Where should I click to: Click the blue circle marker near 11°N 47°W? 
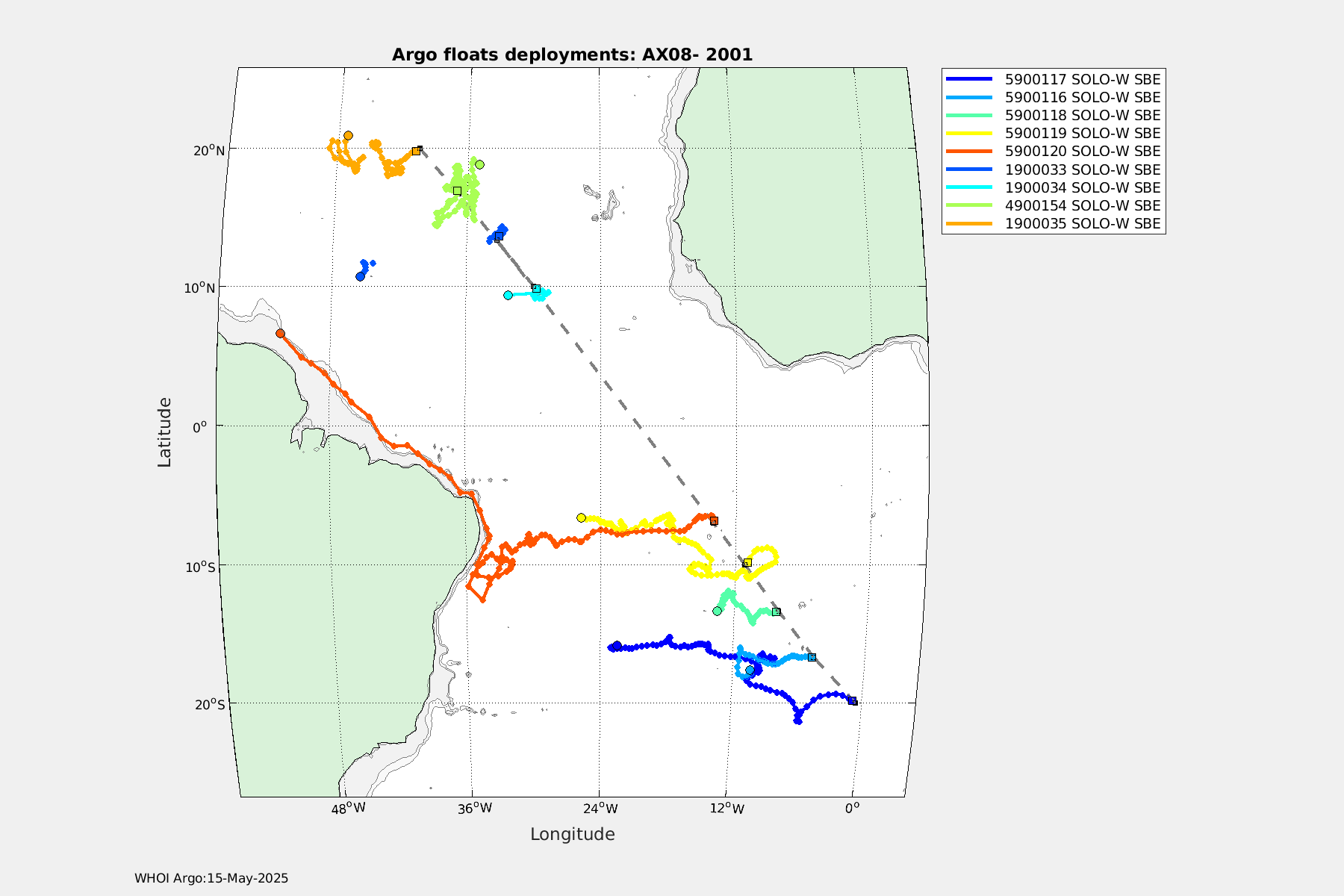click(360, 276)
